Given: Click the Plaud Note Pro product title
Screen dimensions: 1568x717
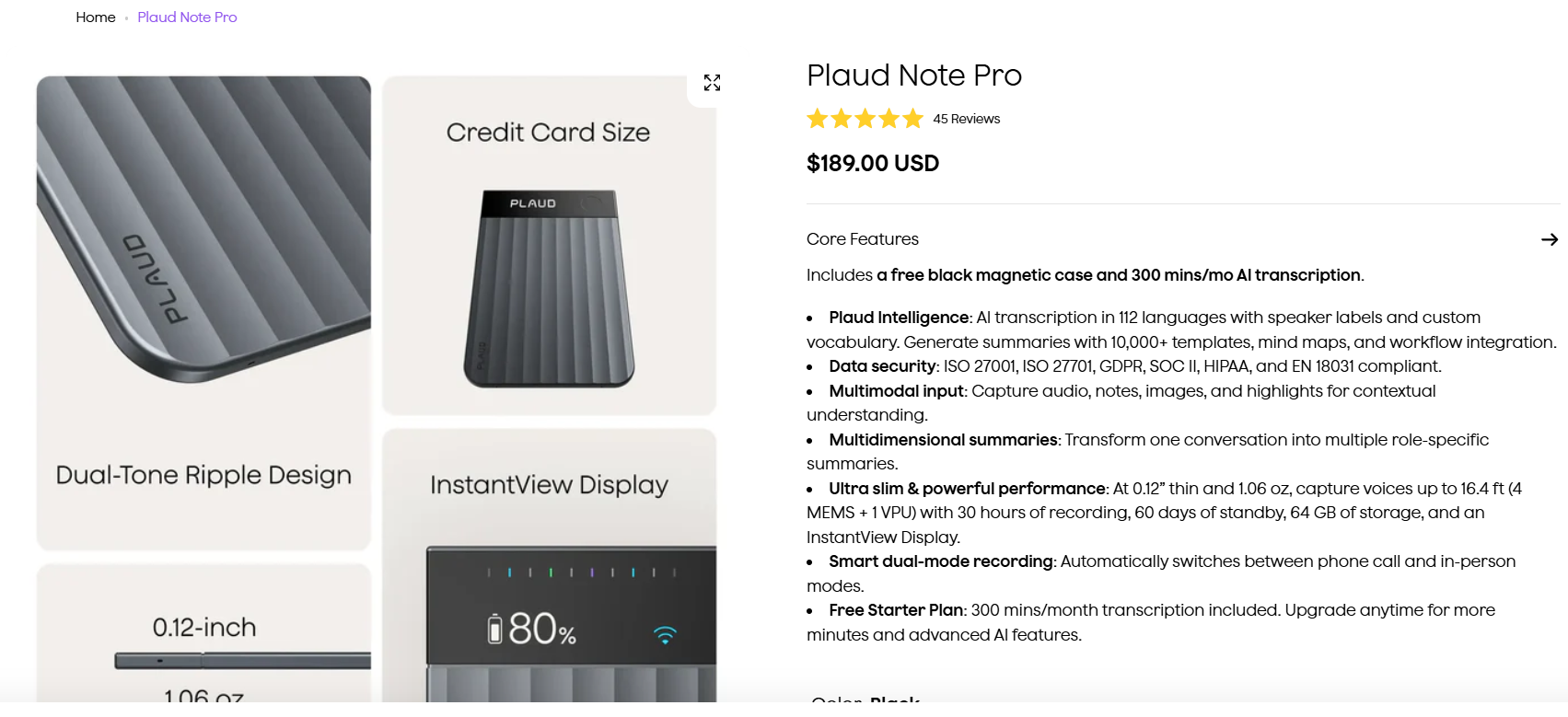Looking at the screenshot, I should click(x=913, y=75).
